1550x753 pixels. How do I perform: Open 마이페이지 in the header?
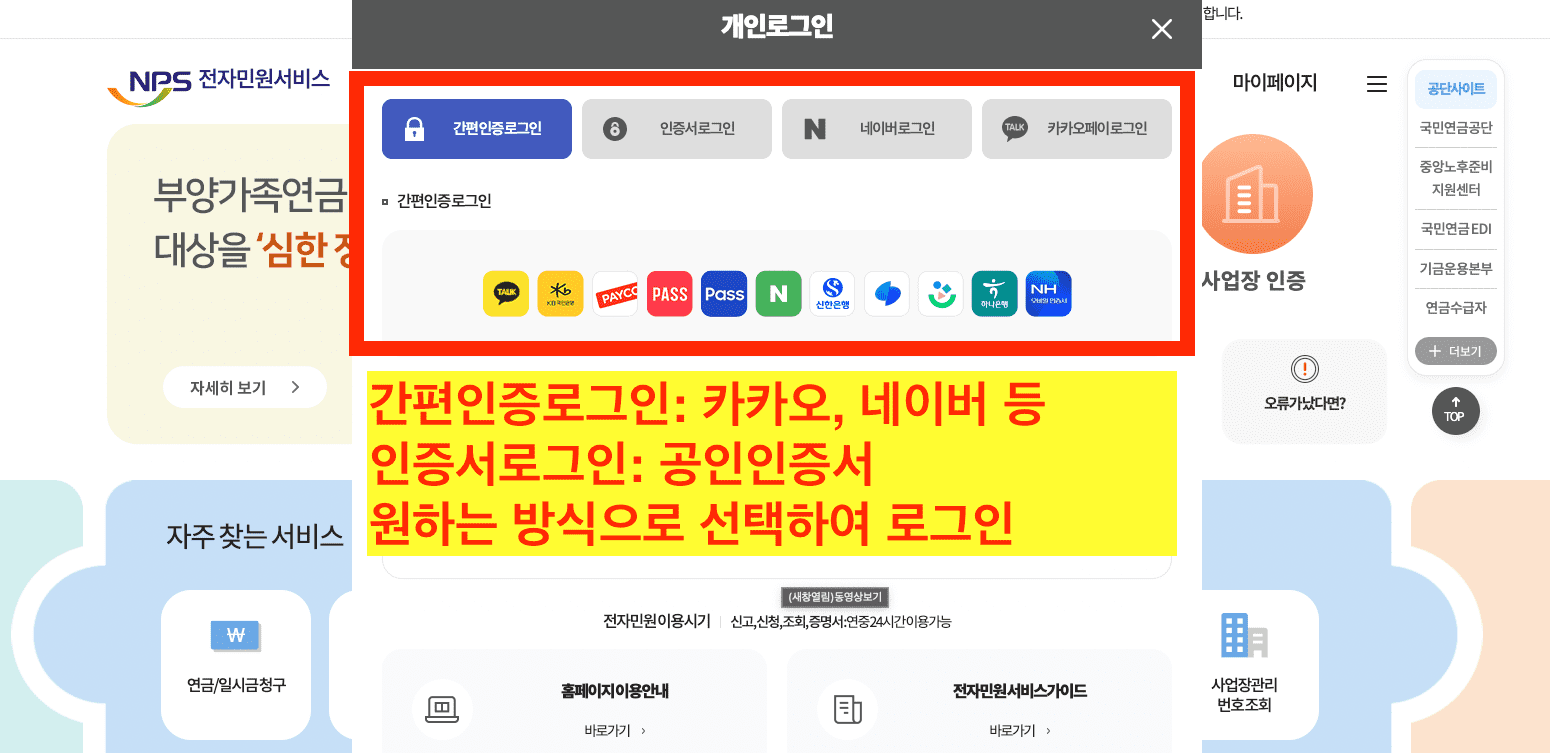[1275, 83]
